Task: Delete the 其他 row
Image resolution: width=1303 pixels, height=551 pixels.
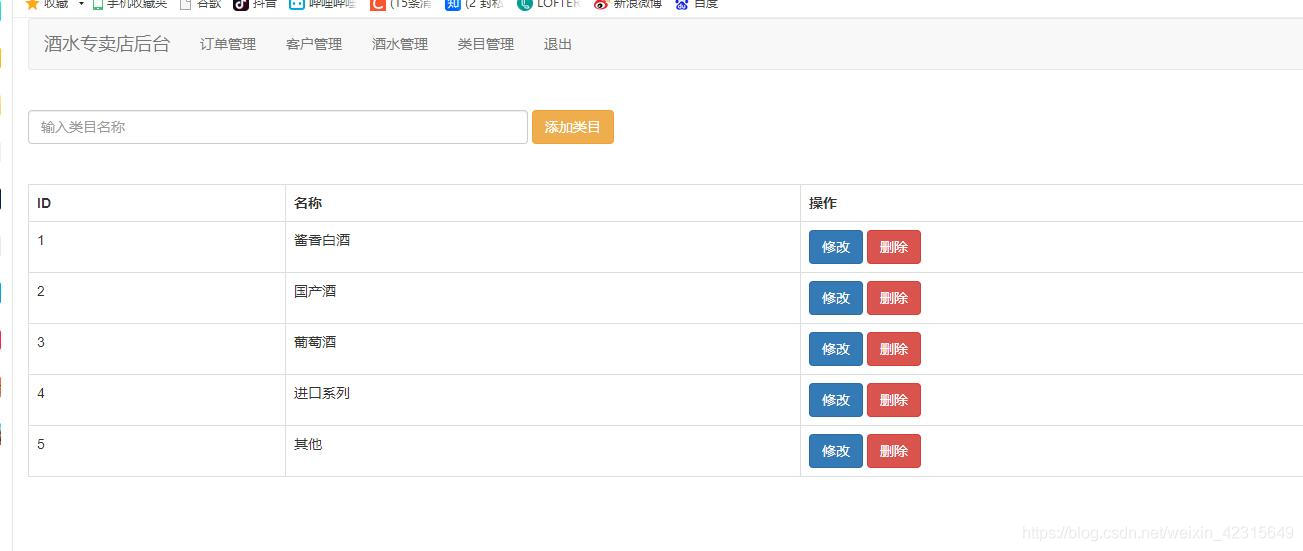Action: (894, 451)
